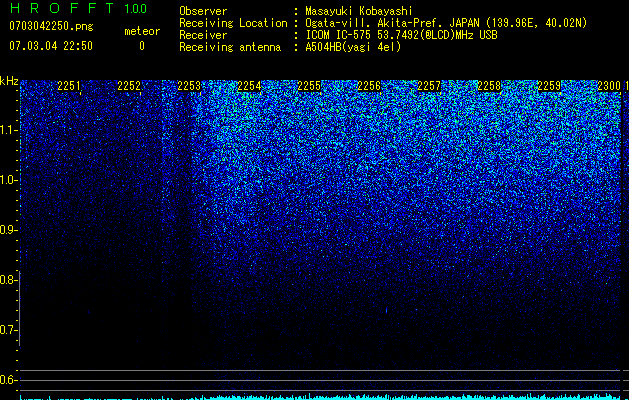Screen dimensions: 629x400
Task: Click the observer name Masayuki Kobayashi
Action: tap(359, 11)
